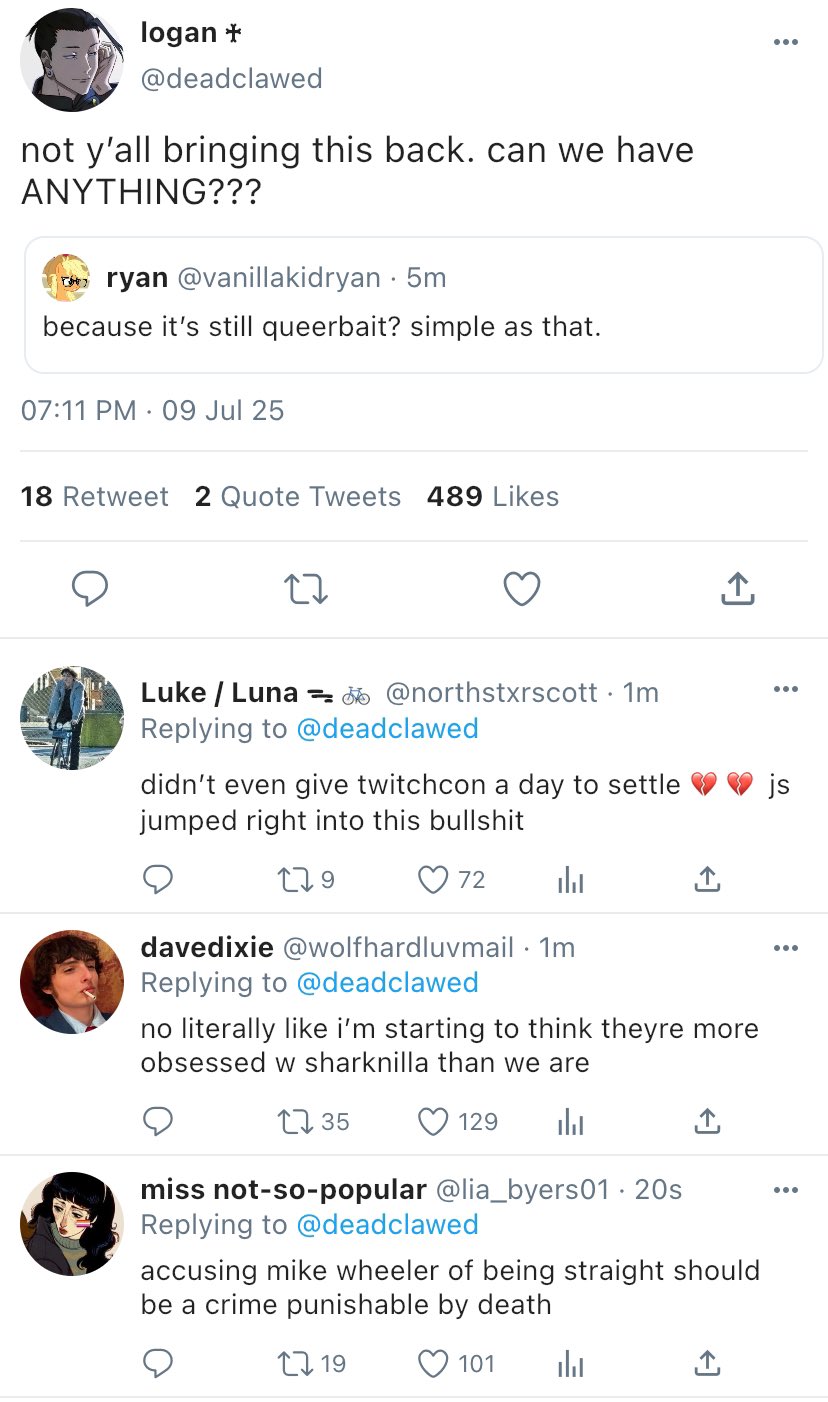Like the main tweet by deadclawed
This screenshot has width=828, height=1402.
point(521,589)
